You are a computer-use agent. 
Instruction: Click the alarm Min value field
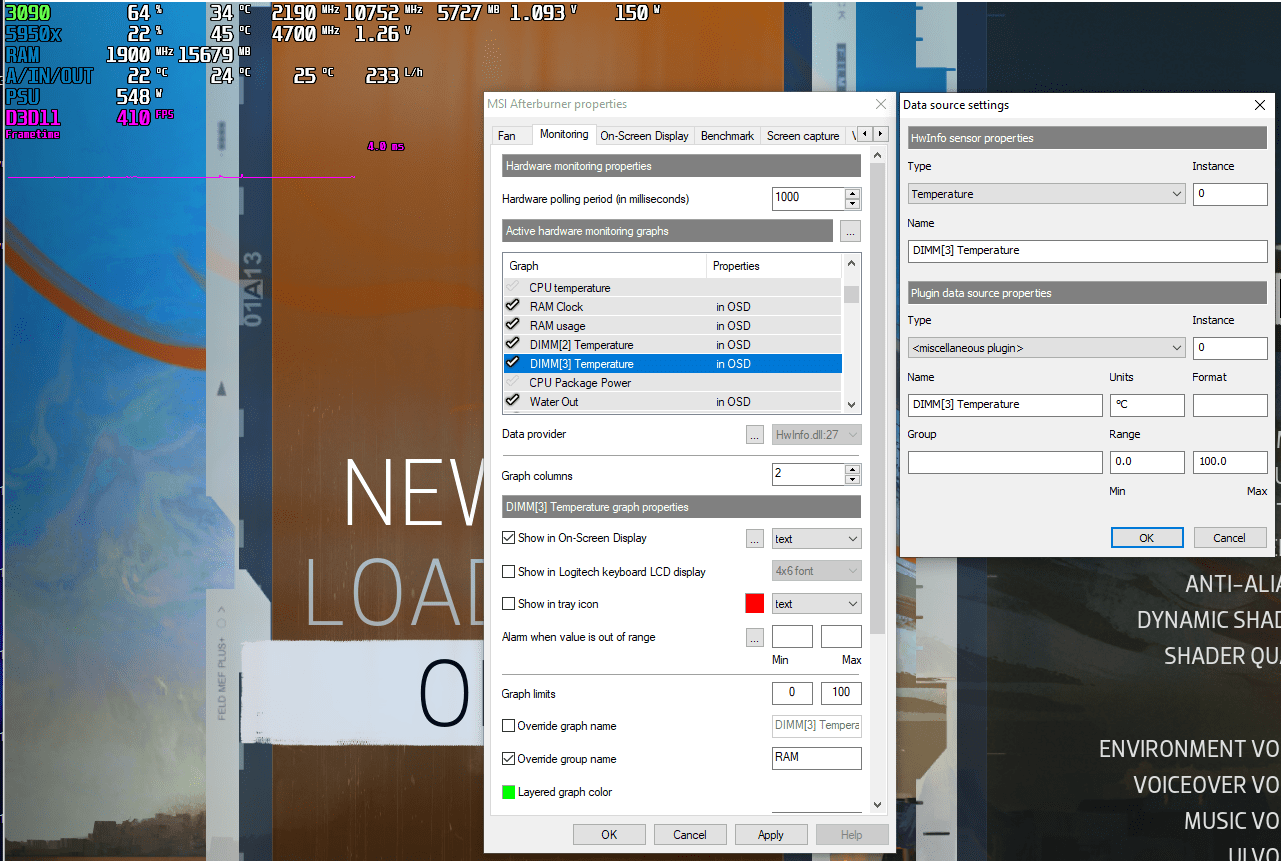792,637
